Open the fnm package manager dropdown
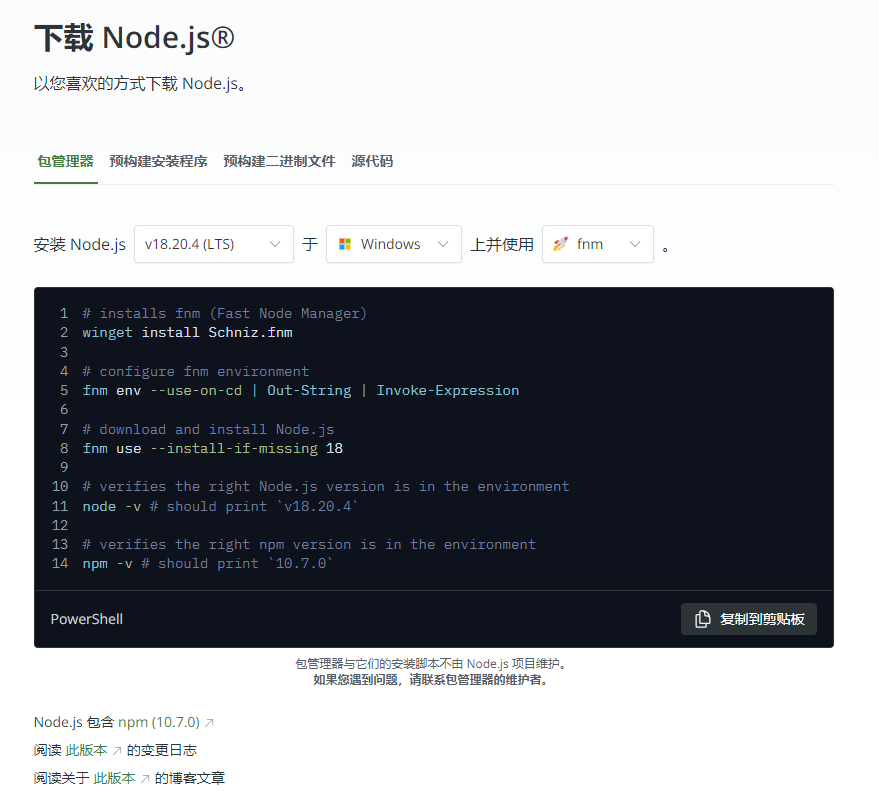 click(x=598, y=244)
